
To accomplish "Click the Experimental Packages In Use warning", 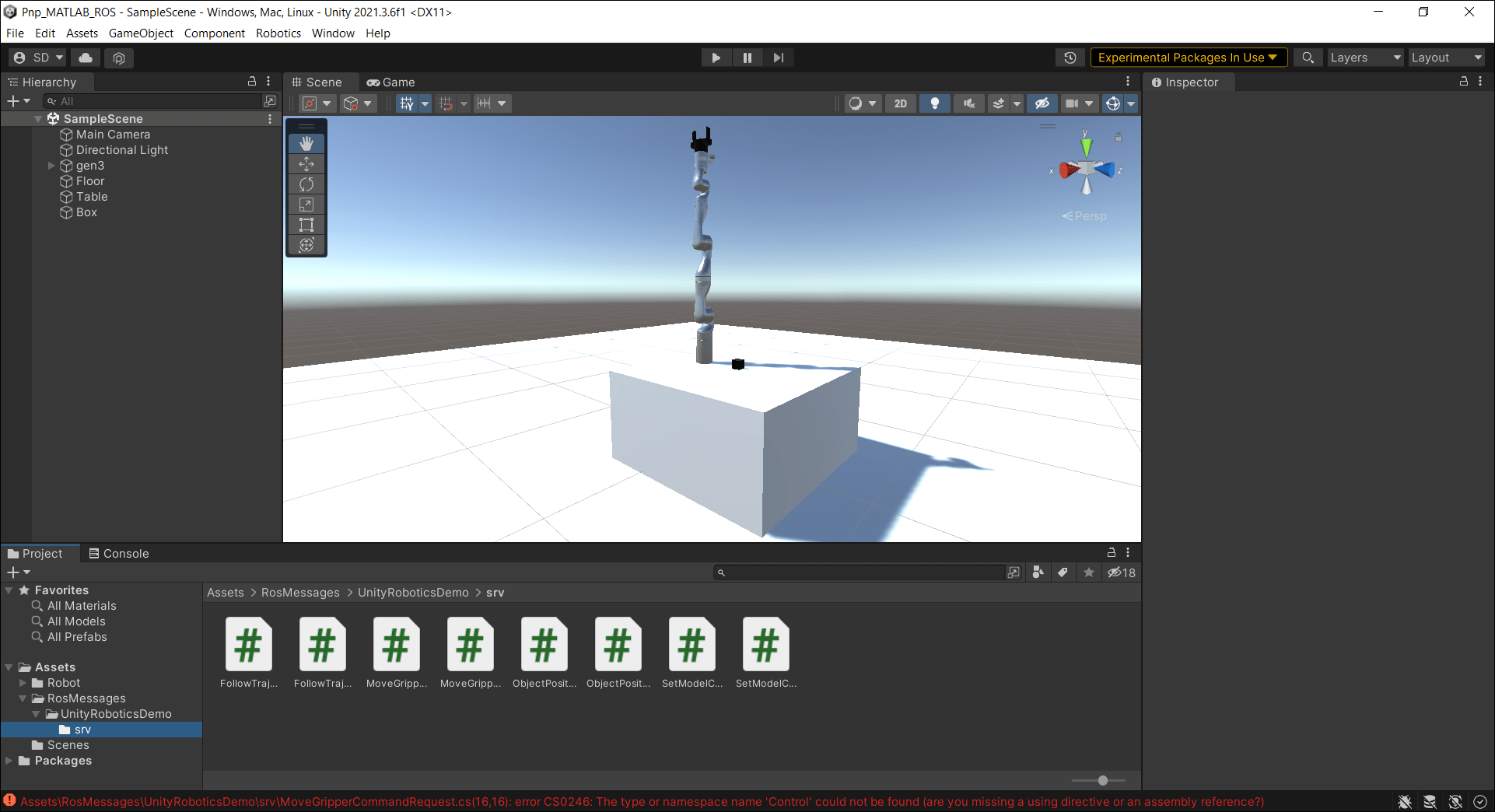I will [x=1186, y=57].
